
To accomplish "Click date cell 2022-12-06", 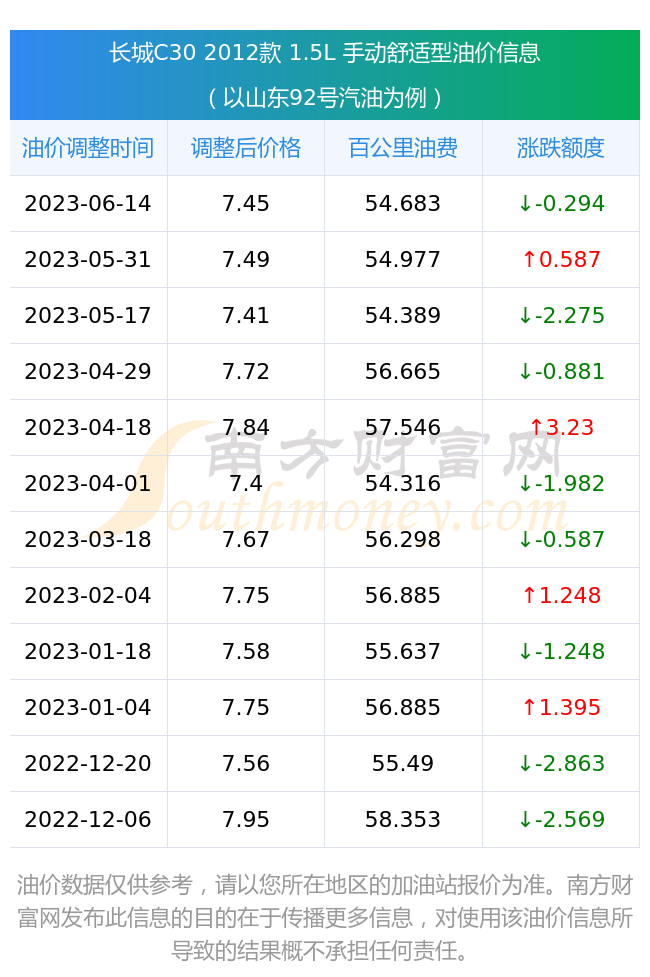I will coord(88,820).
